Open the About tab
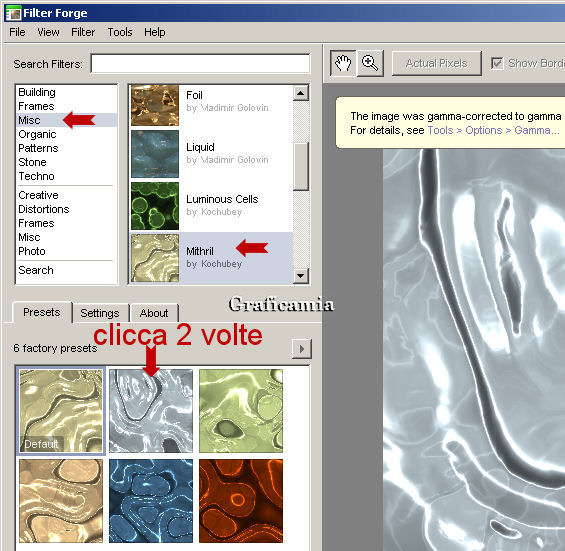This screenshot has height=551, width=565. click(154, 312)
